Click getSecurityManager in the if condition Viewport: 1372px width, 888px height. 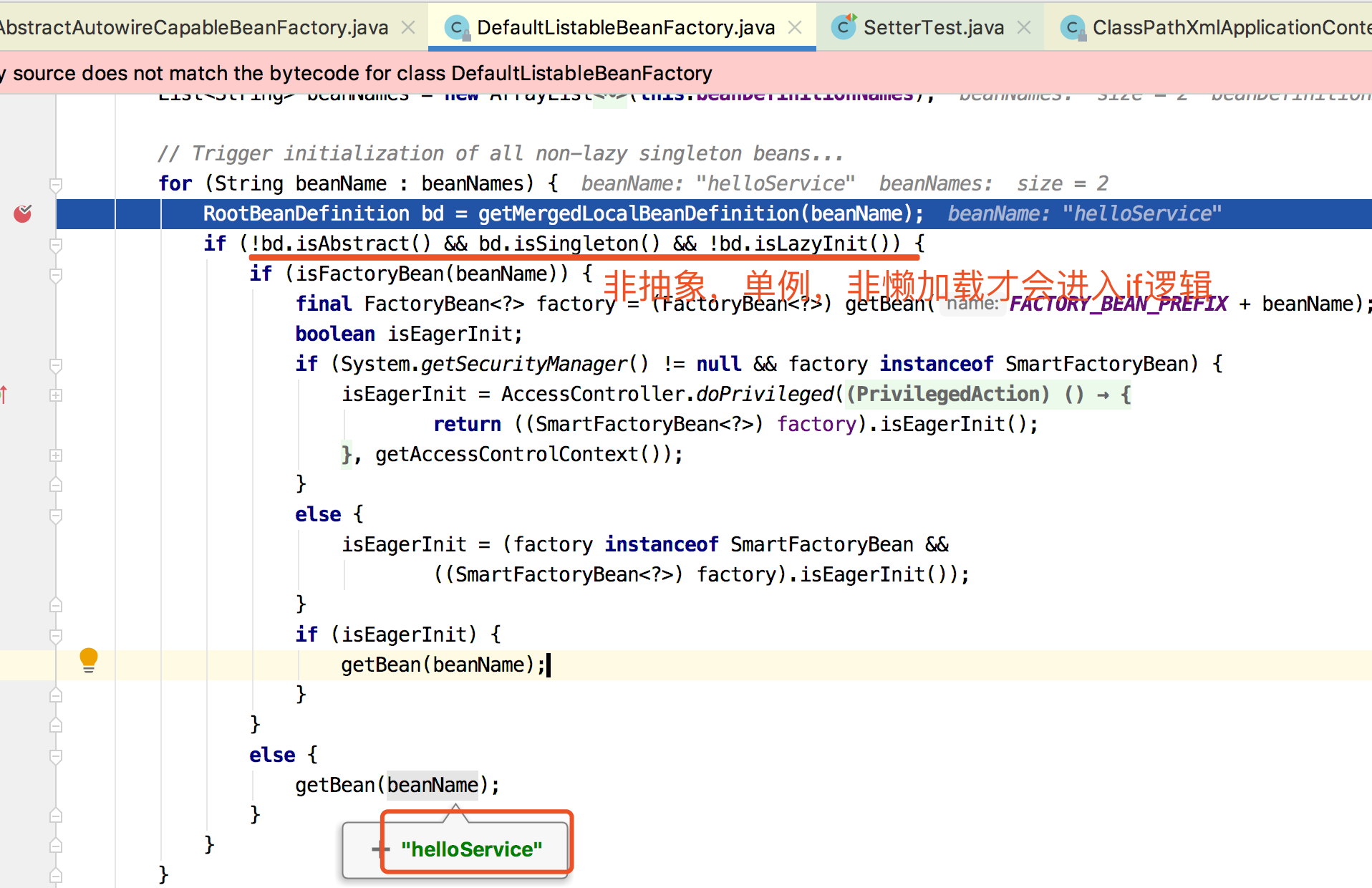524,365
